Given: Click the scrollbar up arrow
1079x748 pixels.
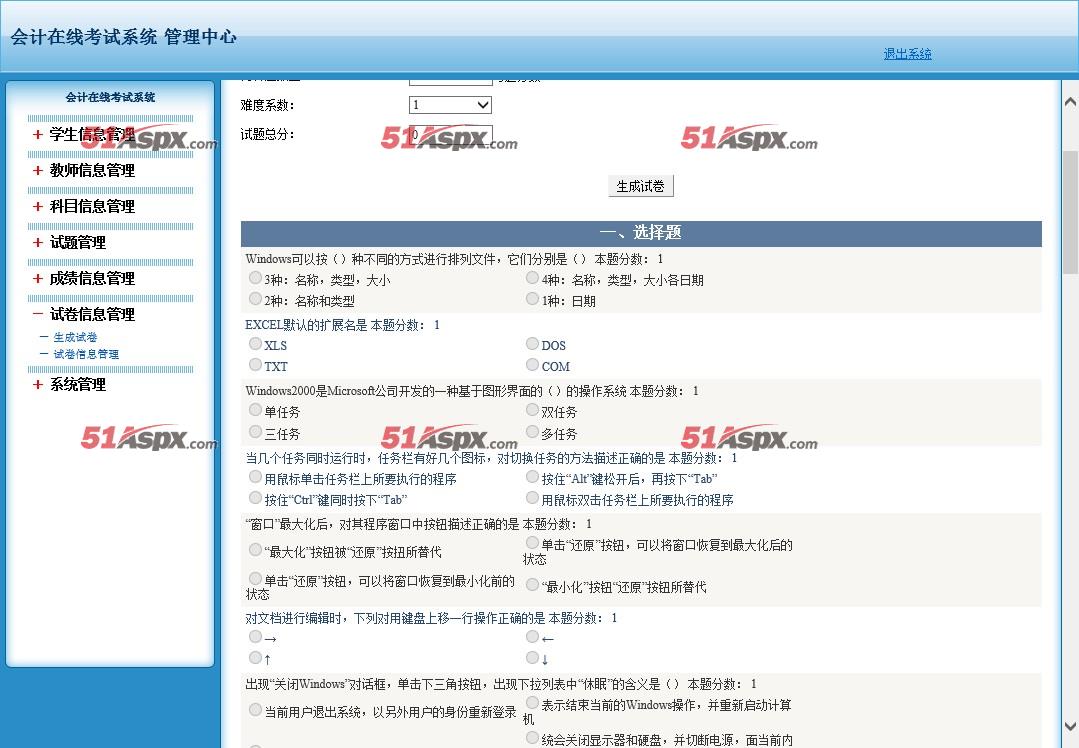Looking at the screenshot, I should (1069, 102).
